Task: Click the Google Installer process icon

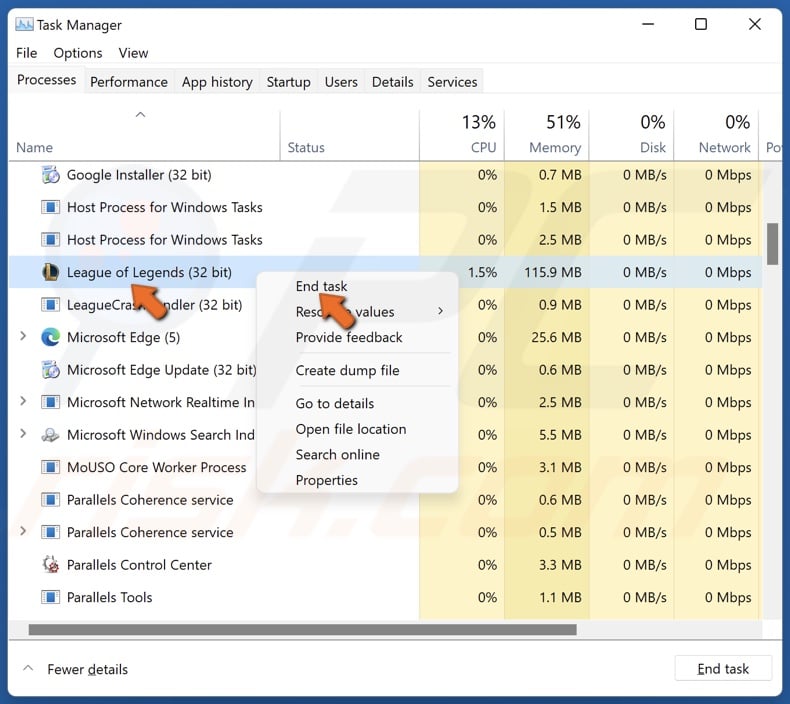Action: [50, 175]
